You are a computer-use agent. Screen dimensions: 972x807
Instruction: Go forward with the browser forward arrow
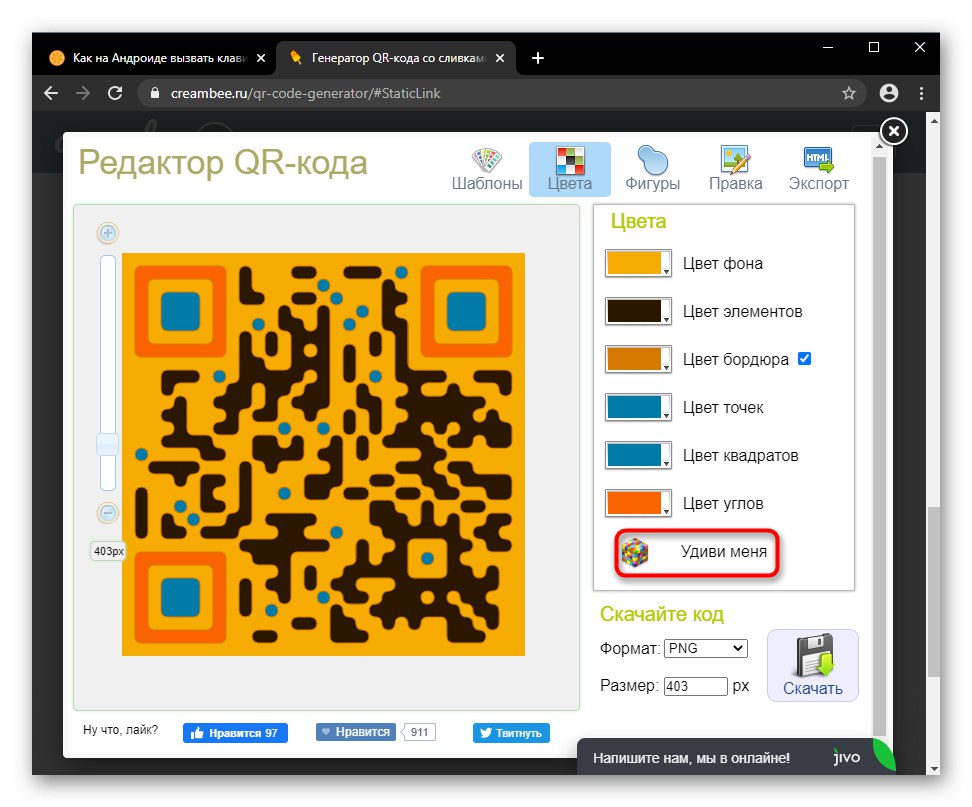[x=83, y=93]
